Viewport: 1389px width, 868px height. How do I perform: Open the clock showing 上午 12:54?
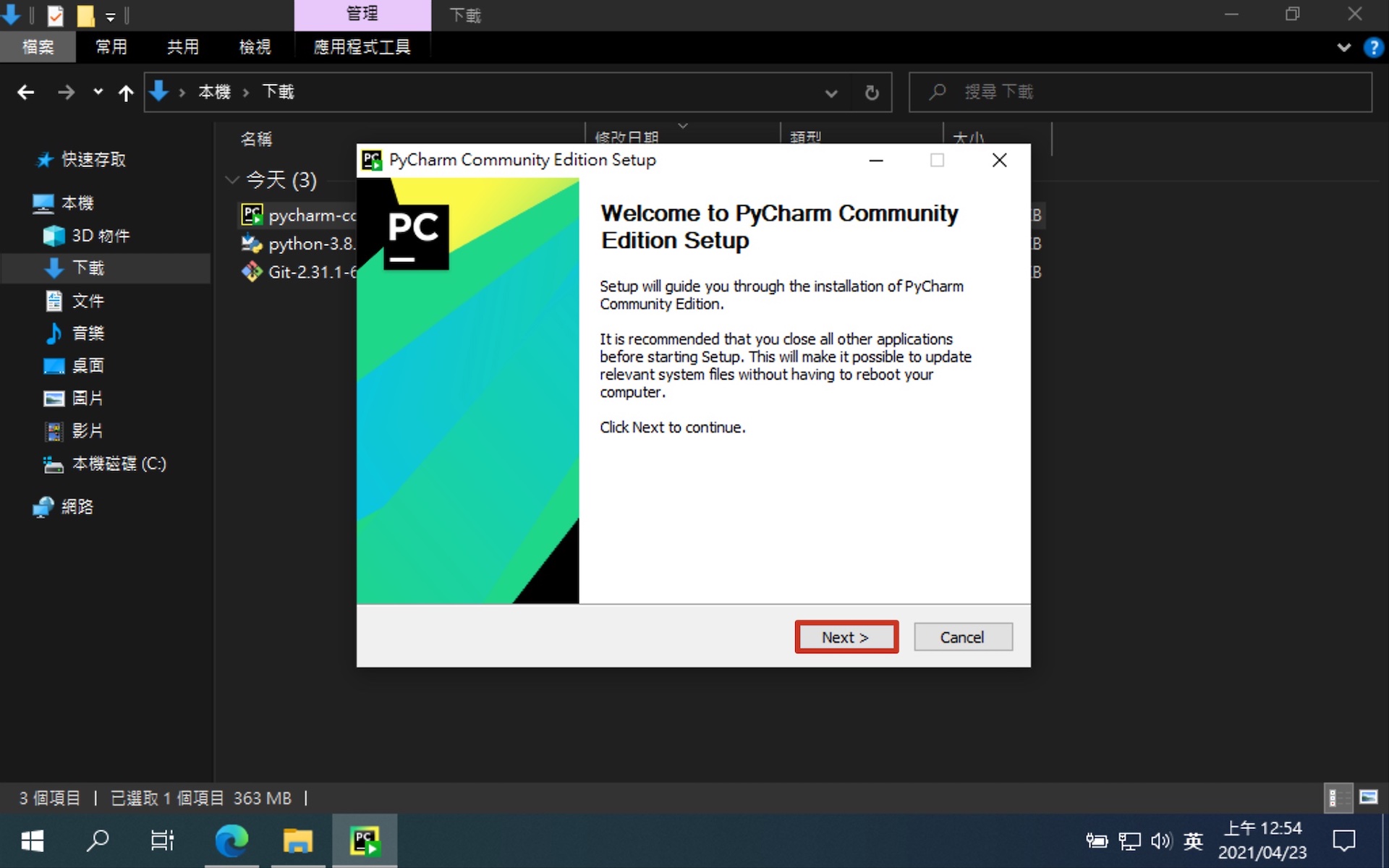tap(1262, 841)
